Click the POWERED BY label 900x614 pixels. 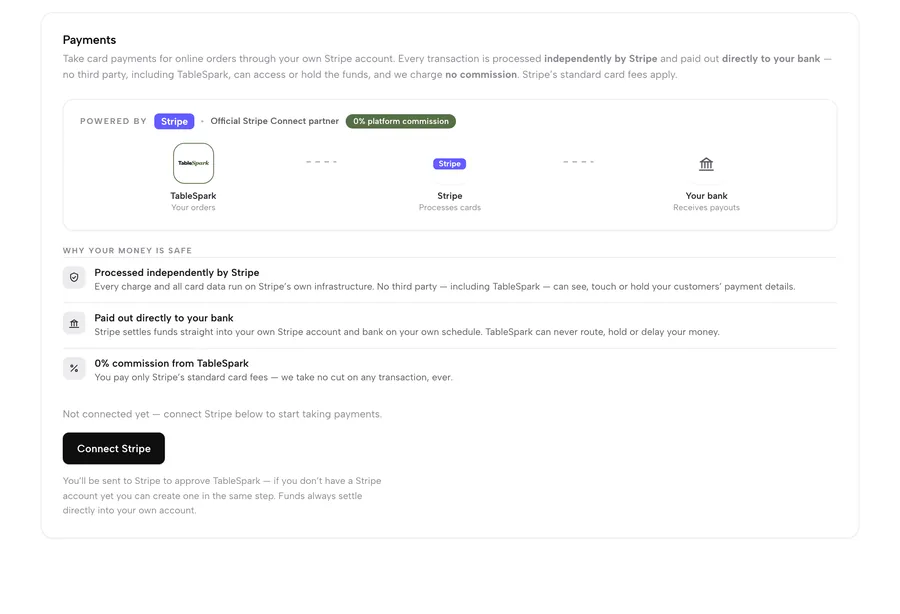[x=113, y=121]
